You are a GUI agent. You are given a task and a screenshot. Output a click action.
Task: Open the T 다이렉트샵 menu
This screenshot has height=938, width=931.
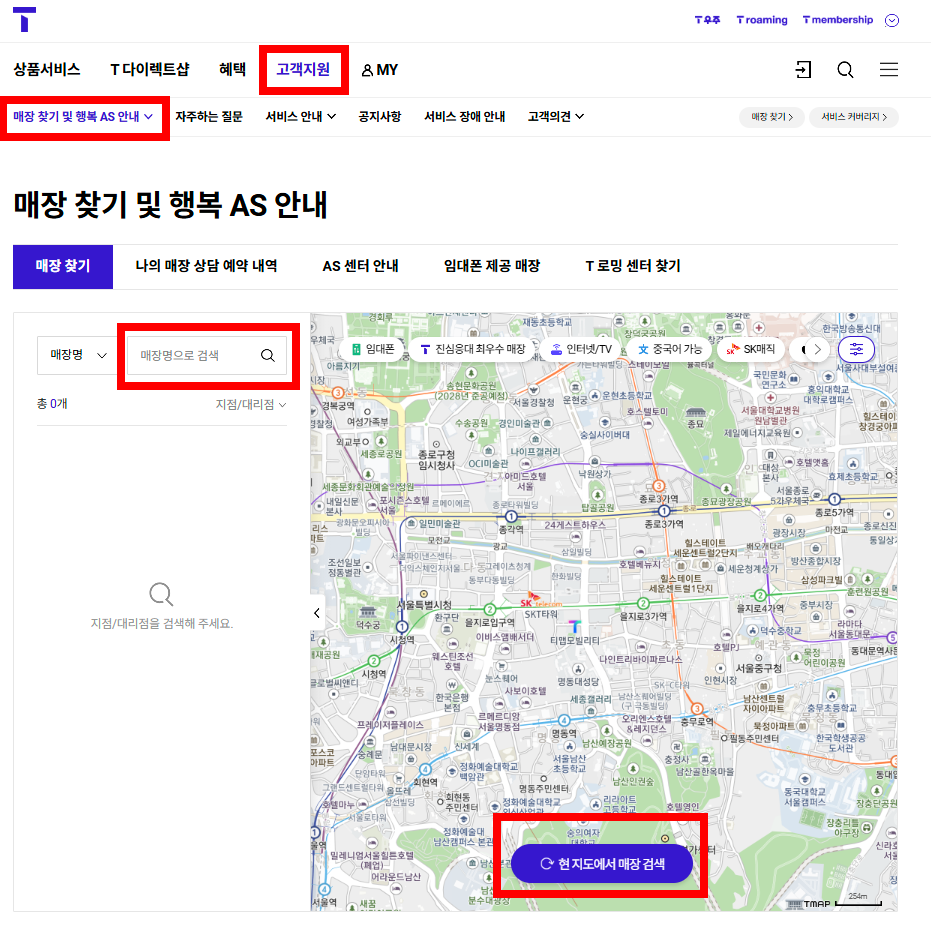[150, 69]
